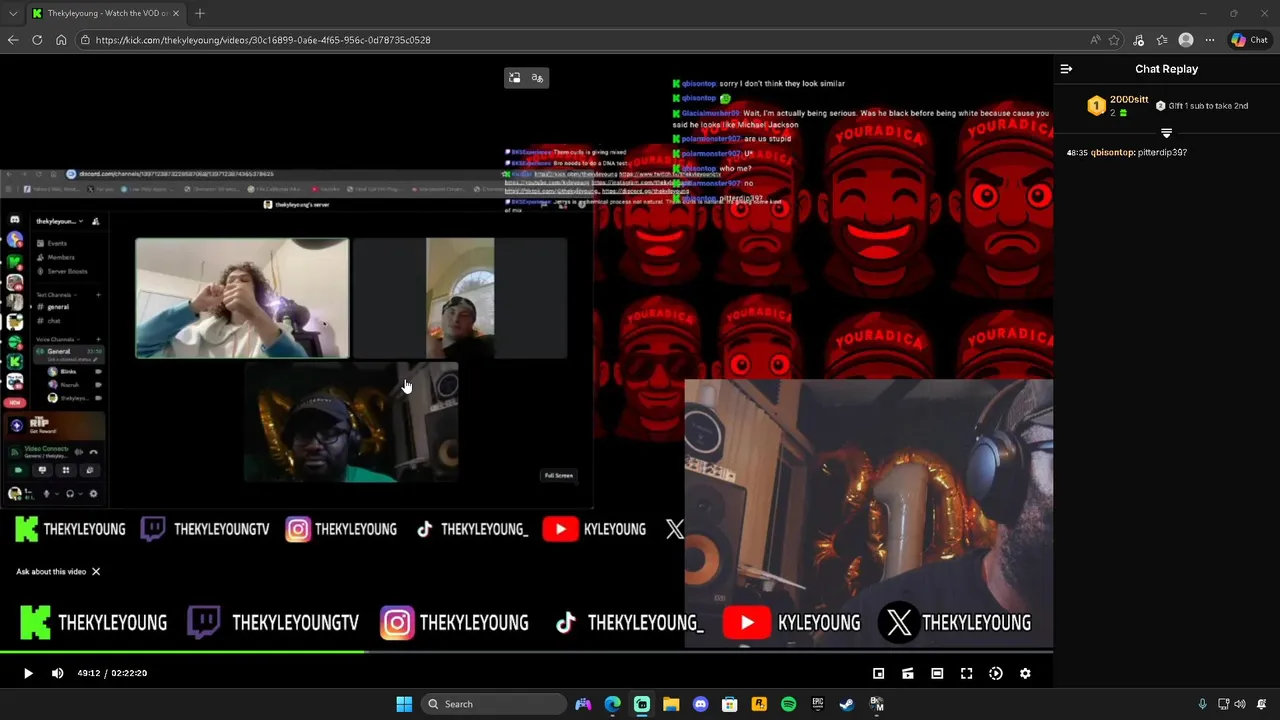Open the player settings gear
1280x720 pixels.
coord(1025,673)
